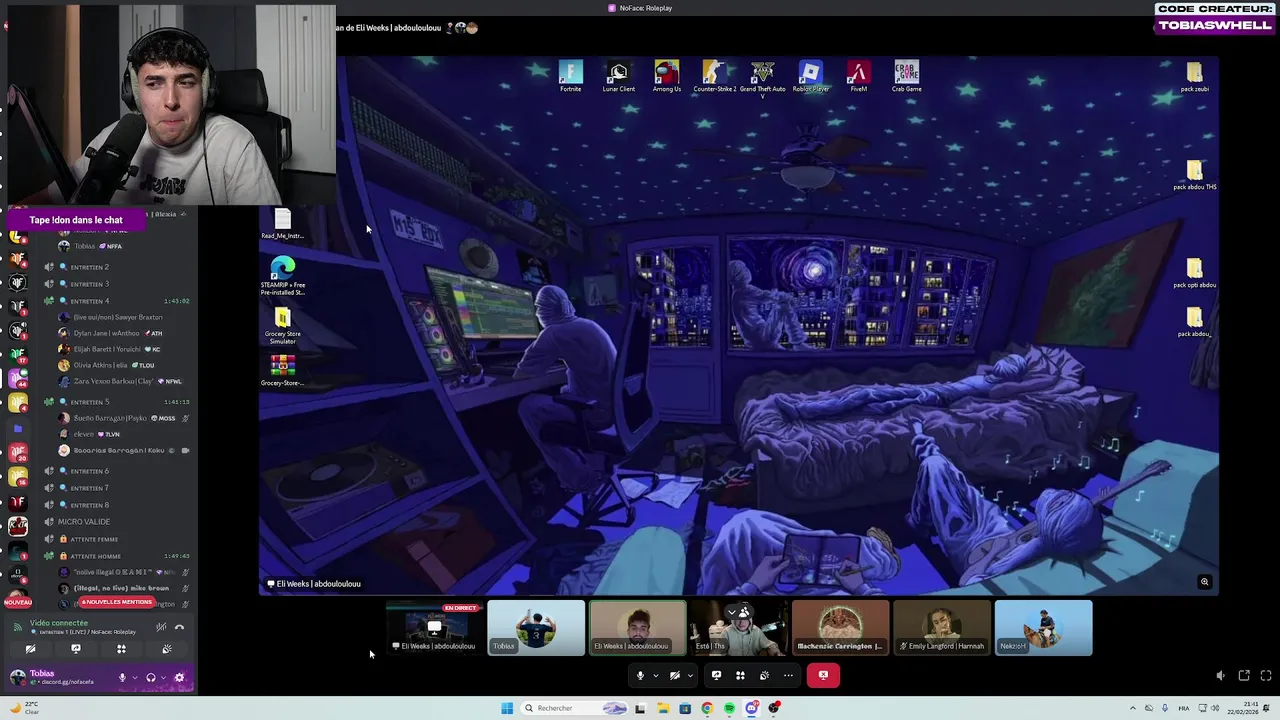This screenshot has height=720, width=1280.
Task: Select the Esté | Ths participant tile
Action: 739,628
